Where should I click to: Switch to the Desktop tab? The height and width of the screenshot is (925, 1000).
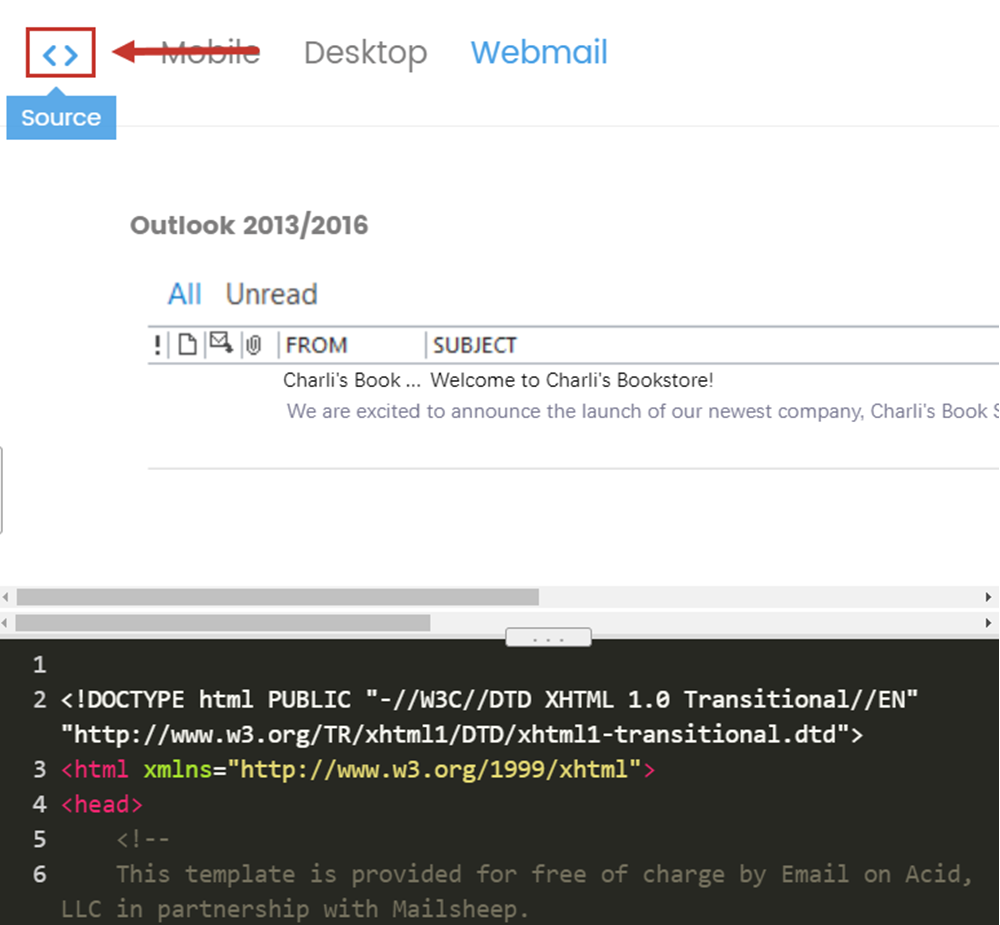365,53
